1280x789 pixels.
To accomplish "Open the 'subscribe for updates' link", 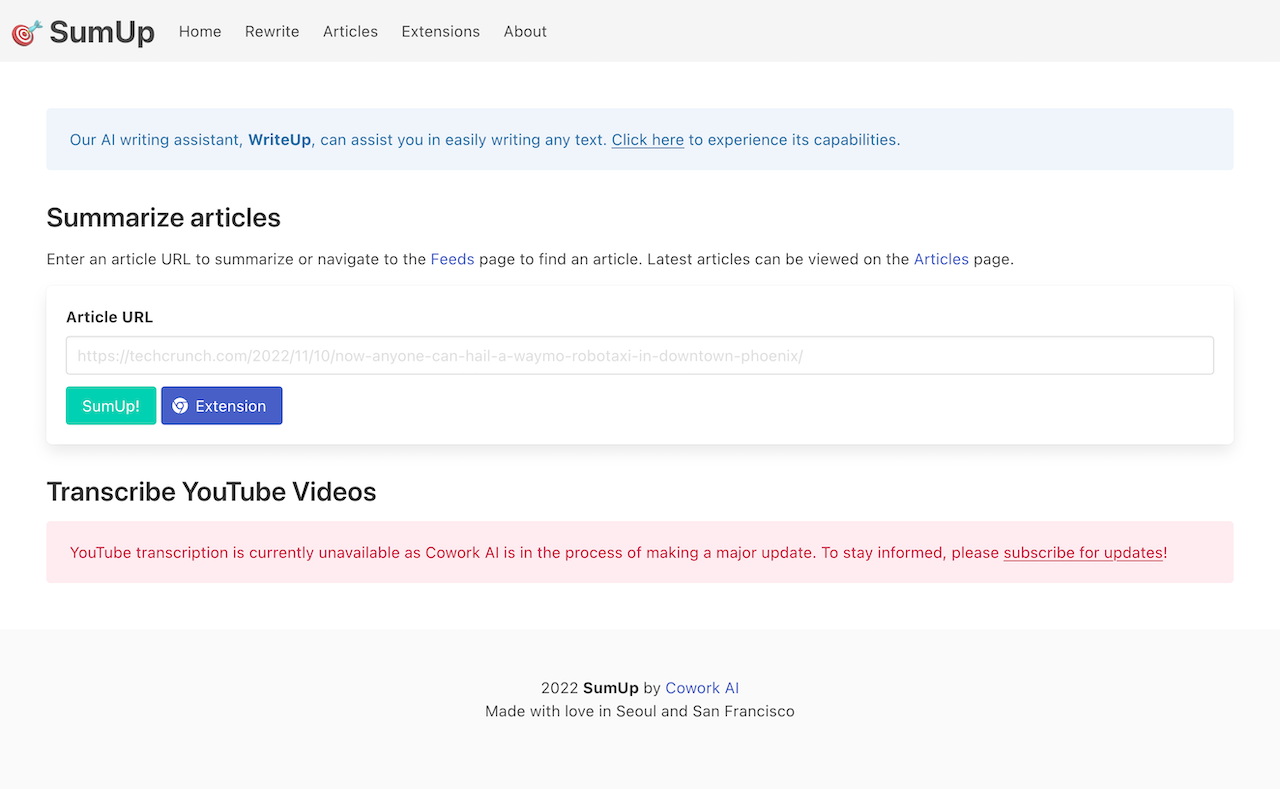I will pos(1083,553).
